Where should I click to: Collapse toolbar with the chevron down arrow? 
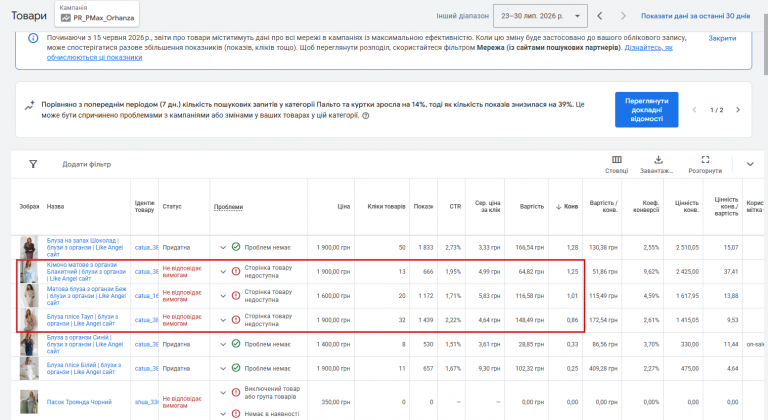750,164
